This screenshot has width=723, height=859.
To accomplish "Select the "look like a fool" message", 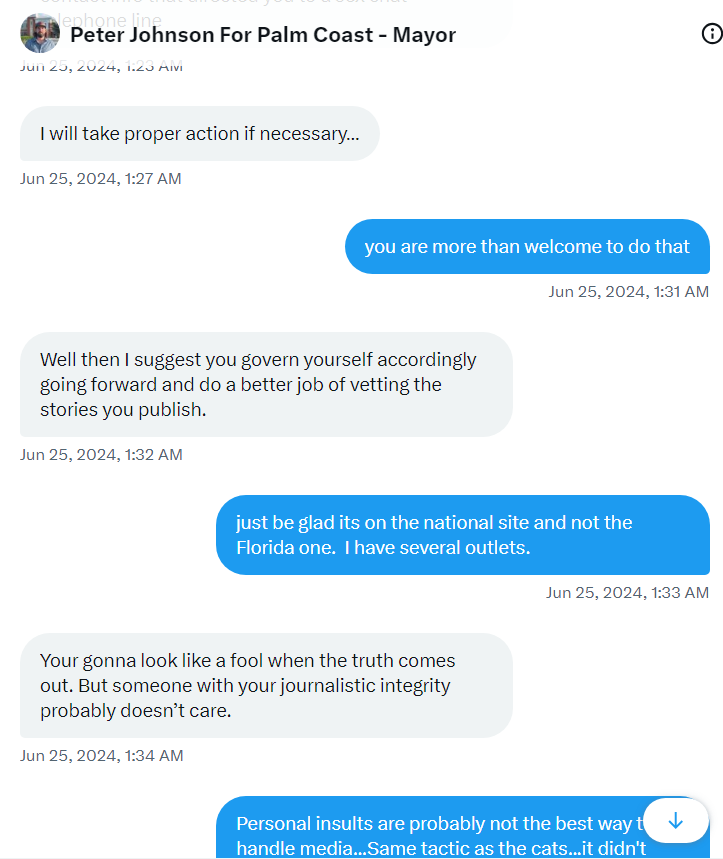I will 265,685.
